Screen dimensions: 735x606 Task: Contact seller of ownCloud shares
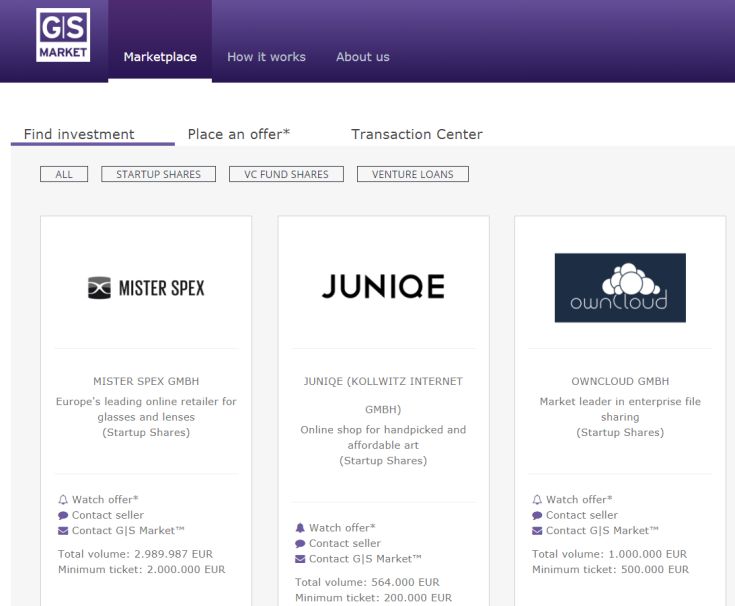click(x=582, y=515)
